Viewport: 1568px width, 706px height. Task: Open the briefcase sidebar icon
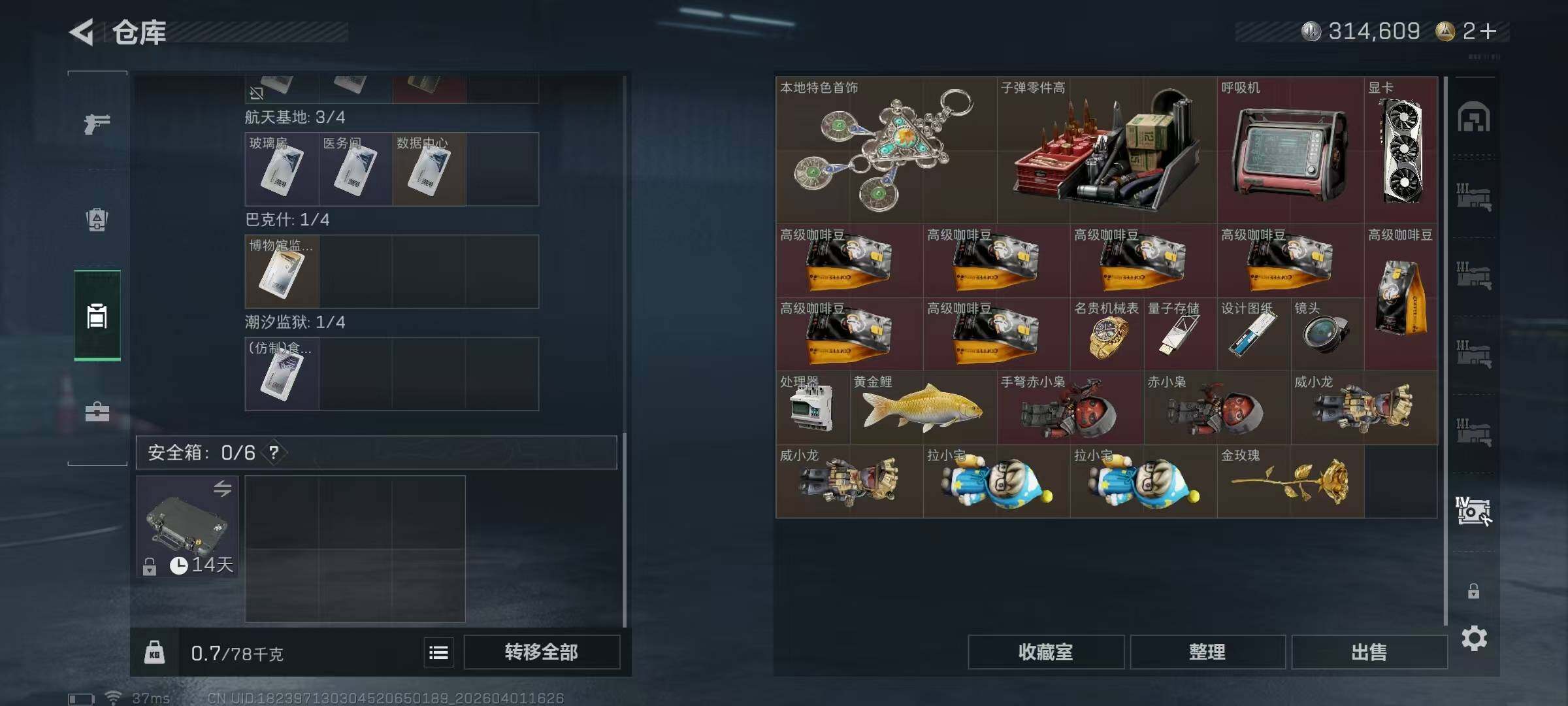pyautogui.click(x=97, y=412)
